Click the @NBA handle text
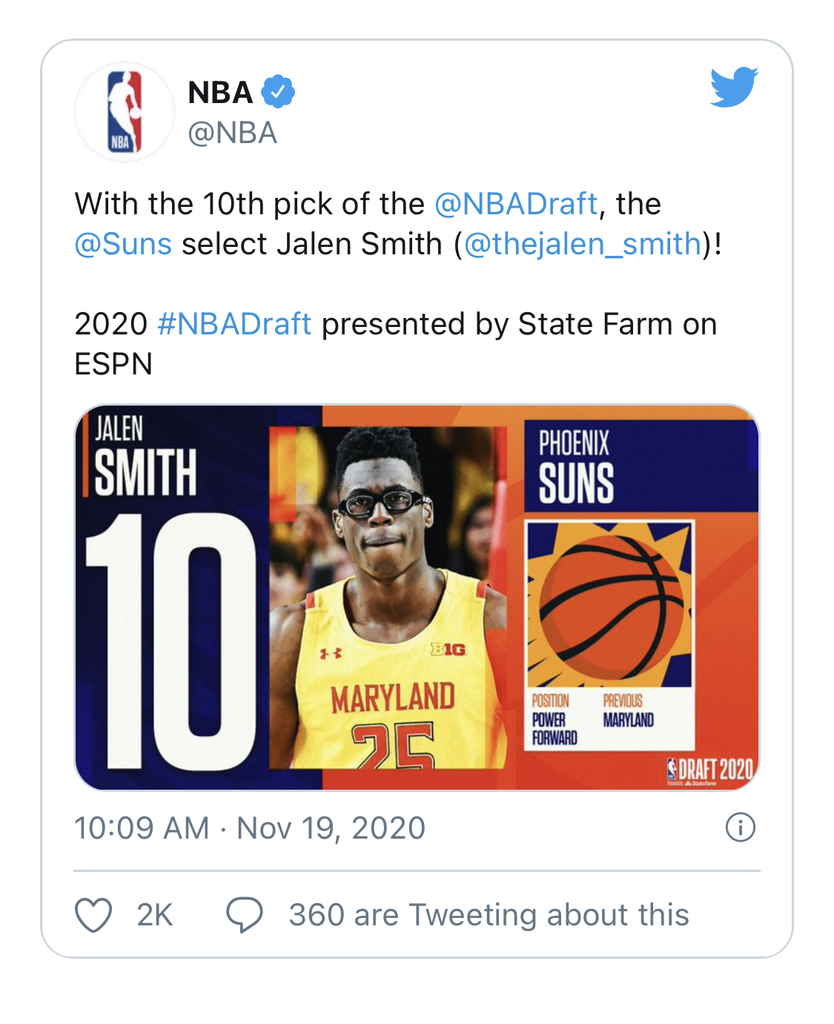The image size is (834, 1024). pyautogui.click(x=233, y=133)
